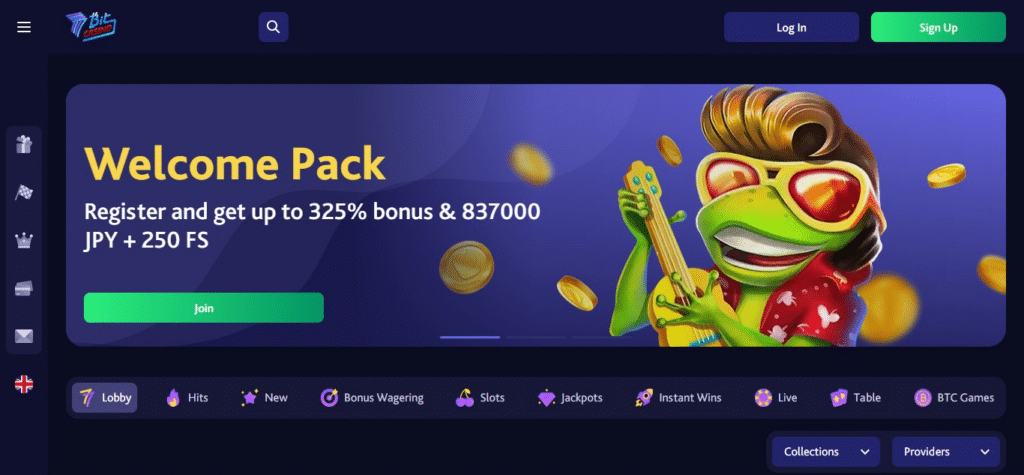Open the hamburger menu
The height and width of the screenshot is (475, 1024).
click(24, 27)
